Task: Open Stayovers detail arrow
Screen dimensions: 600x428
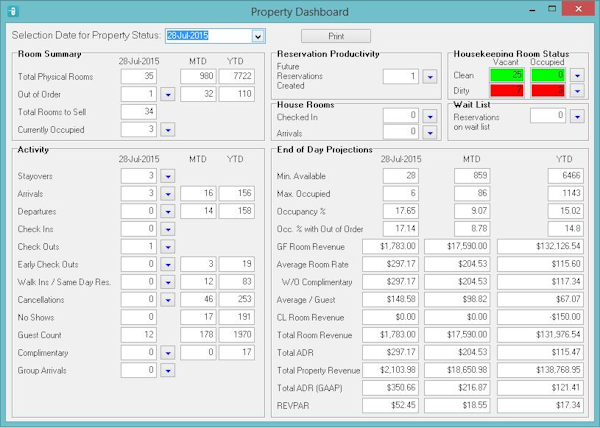Action: 168,176
